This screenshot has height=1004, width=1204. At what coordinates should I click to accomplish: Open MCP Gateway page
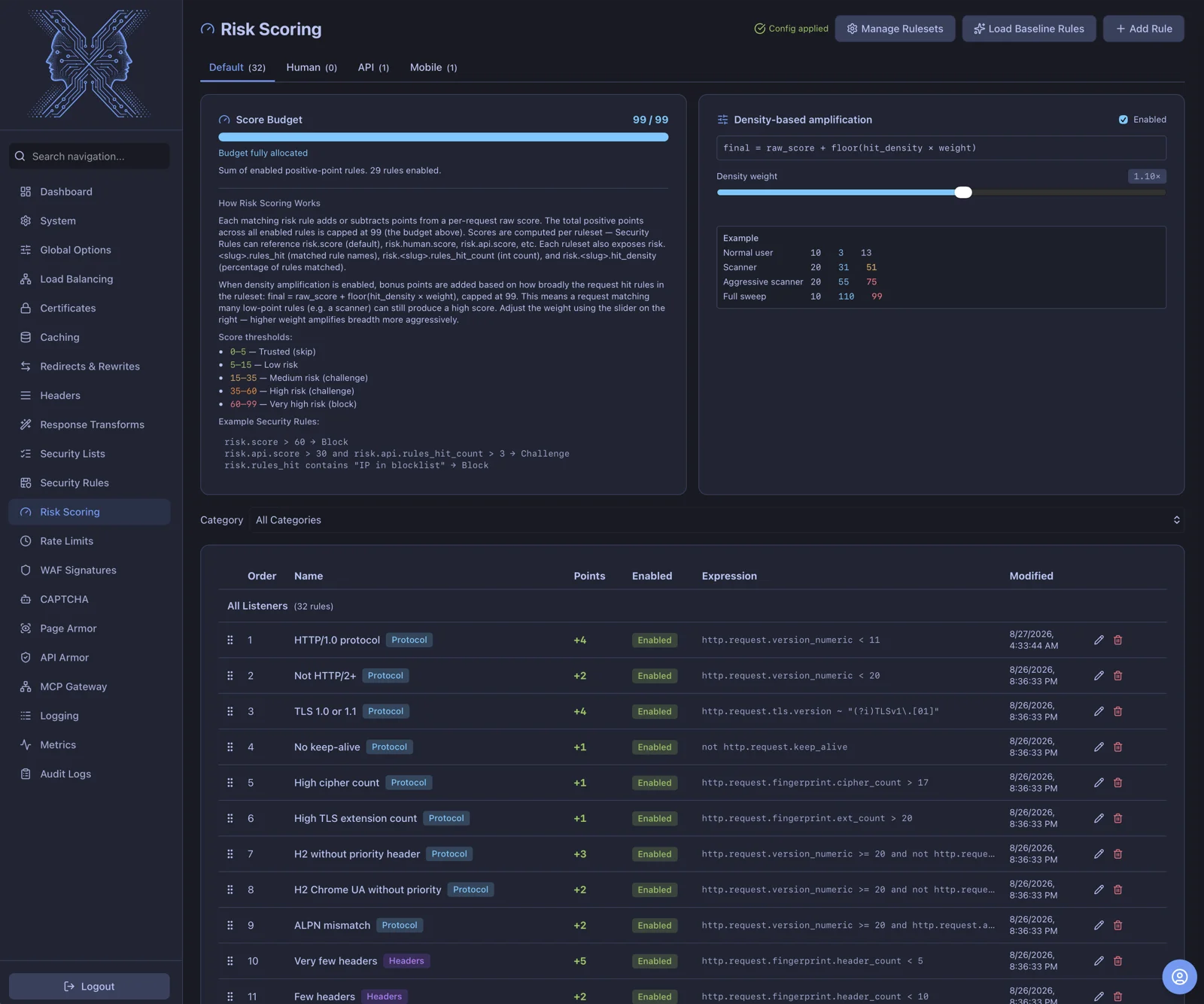(x=89, y=686)
